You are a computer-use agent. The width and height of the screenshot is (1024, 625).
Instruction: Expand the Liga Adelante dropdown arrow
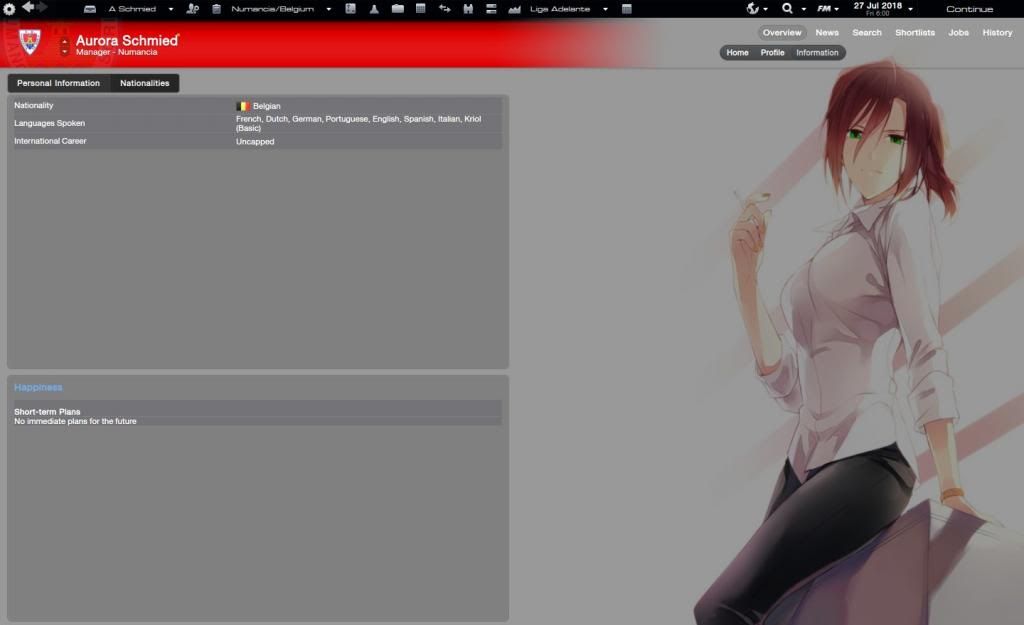605,9
